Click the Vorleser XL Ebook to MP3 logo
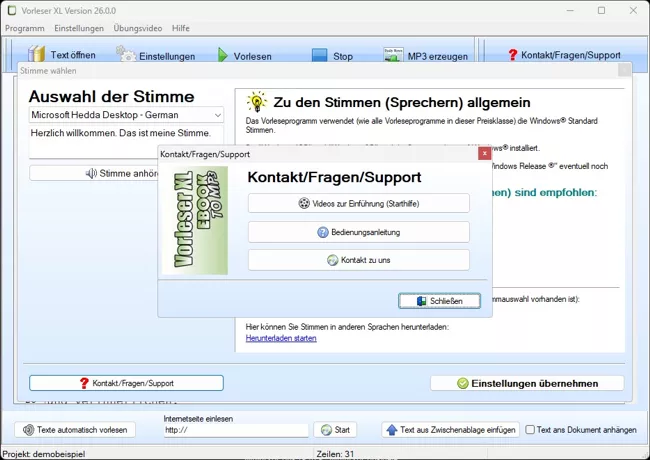 click(195, 220)
